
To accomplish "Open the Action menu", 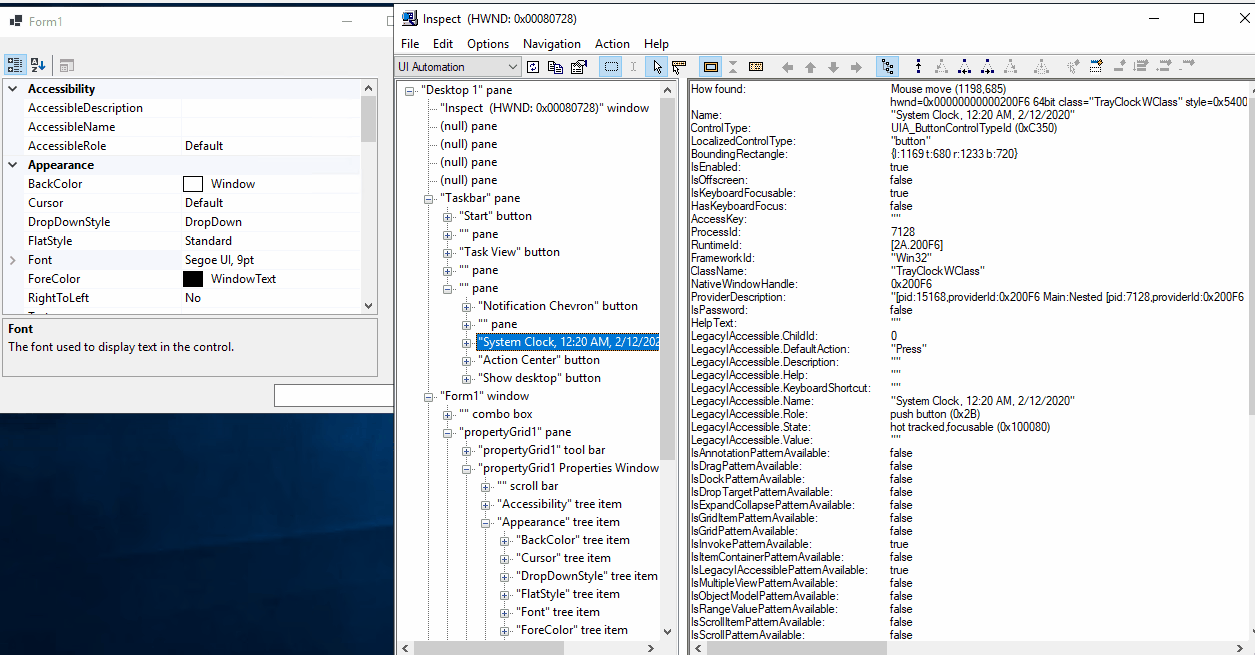I will [x=612, y=44].
